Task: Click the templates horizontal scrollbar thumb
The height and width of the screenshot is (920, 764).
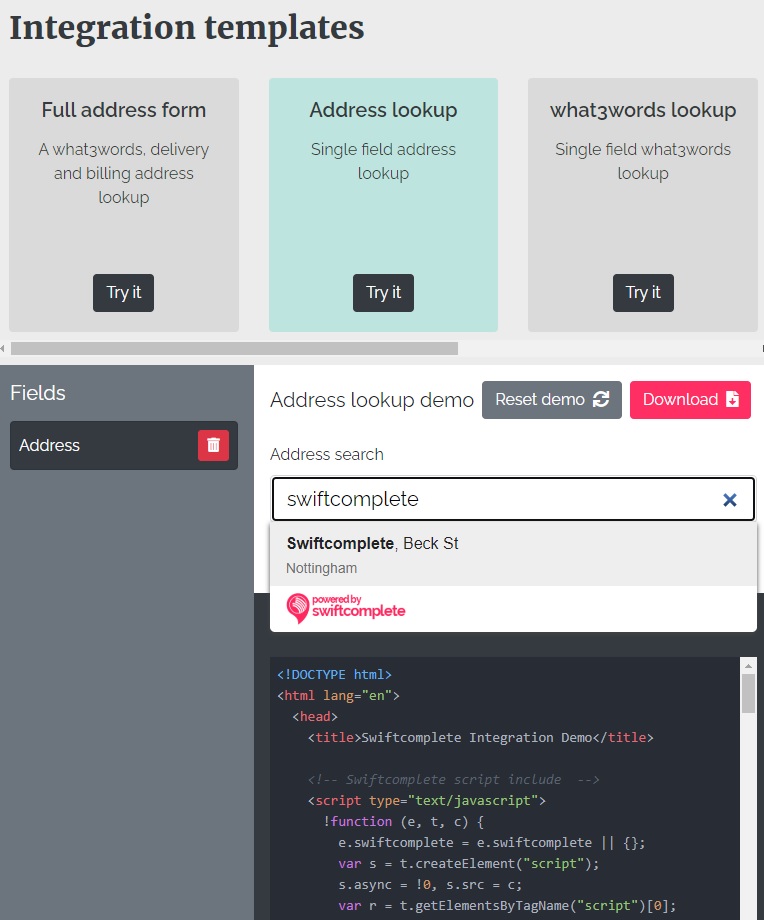Action: 234,349
